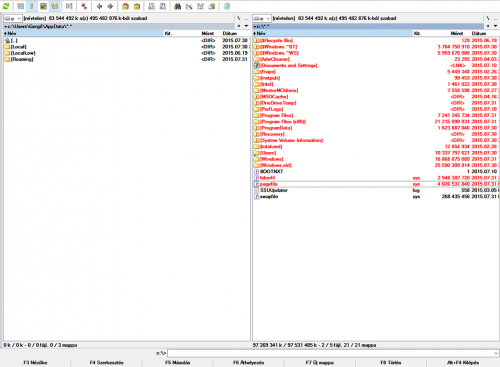The height and width of the screenshot is (367, 500).
Task: Go back with the left arrow icon
Action: pos(99,6)
